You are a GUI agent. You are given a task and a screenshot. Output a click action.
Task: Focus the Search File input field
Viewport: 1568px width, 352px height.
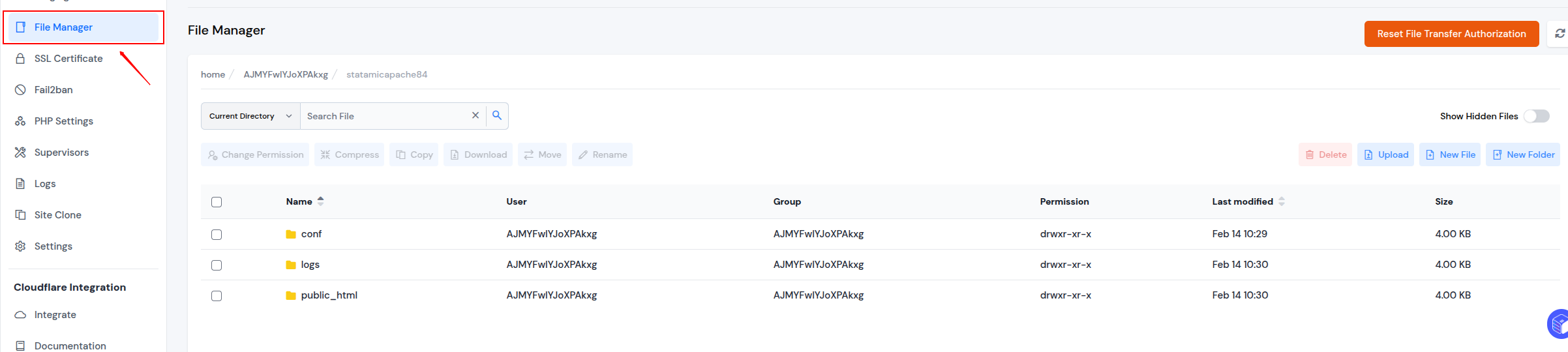point(385,116)
